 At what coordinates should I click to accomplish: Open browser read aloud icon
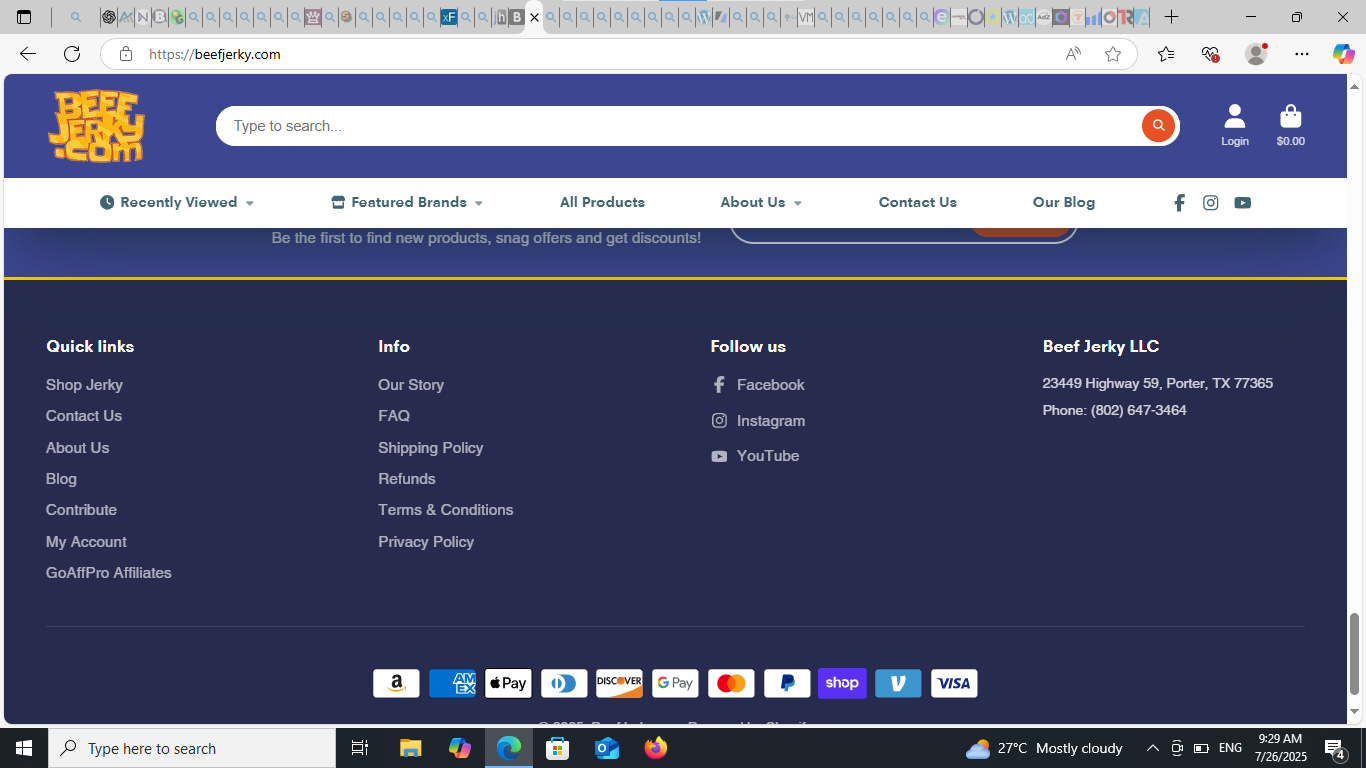click(1073, 54)
